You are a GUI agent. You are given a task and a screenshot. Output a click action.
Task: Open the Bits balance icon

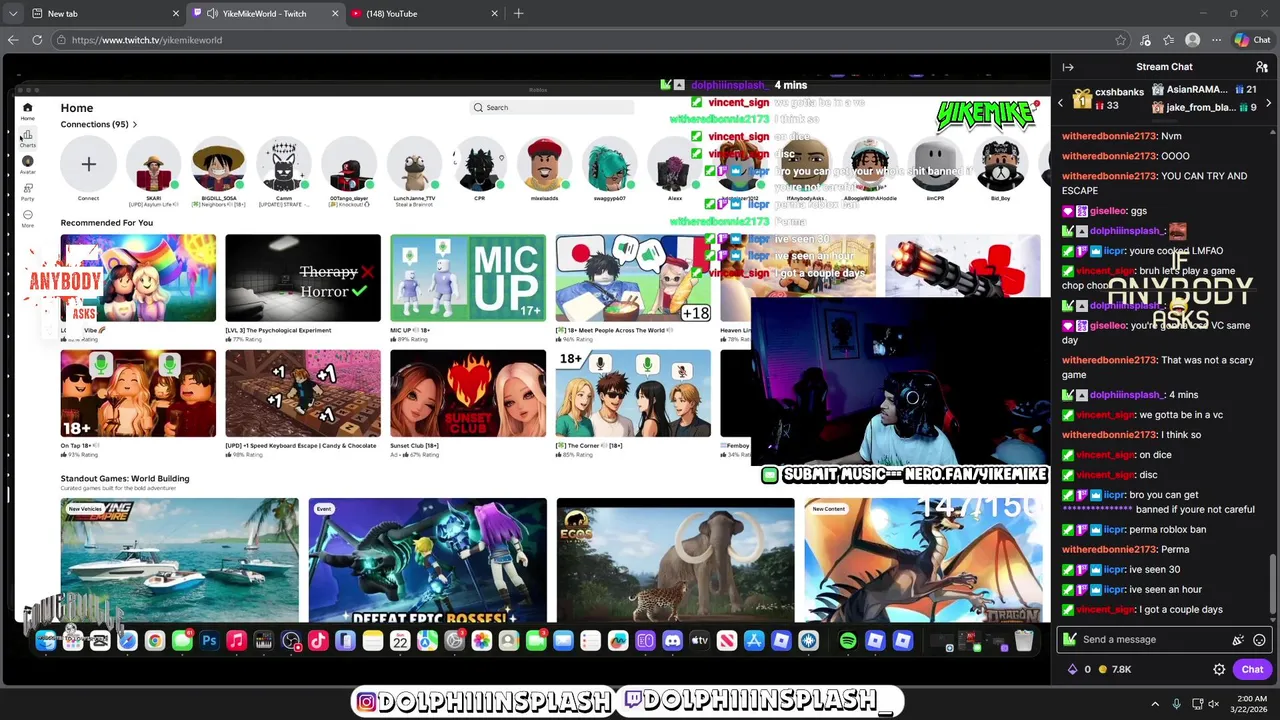(x=1073, y=670)
